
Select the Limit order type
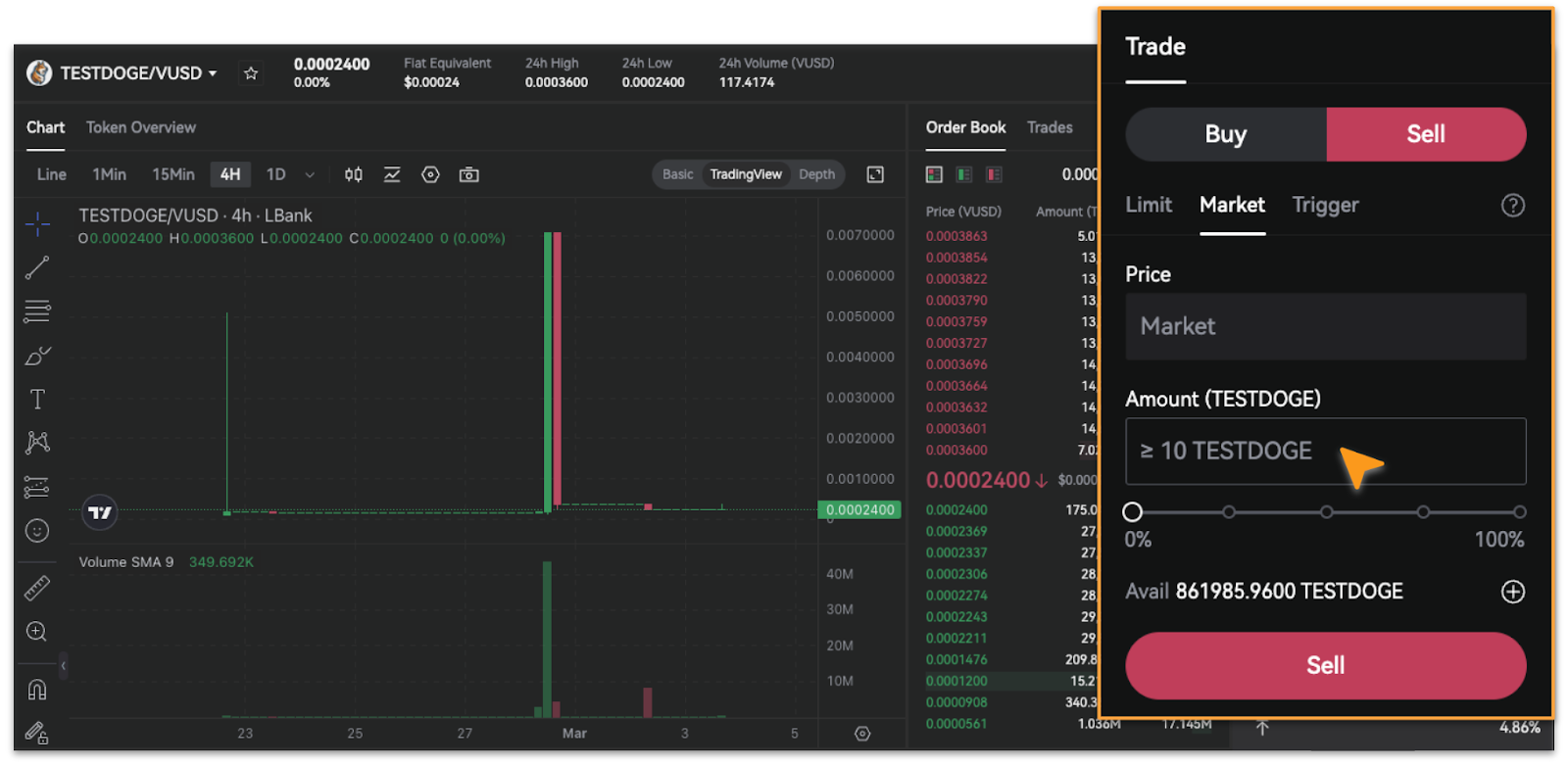pyautogui.click(x=1149, y=205)
